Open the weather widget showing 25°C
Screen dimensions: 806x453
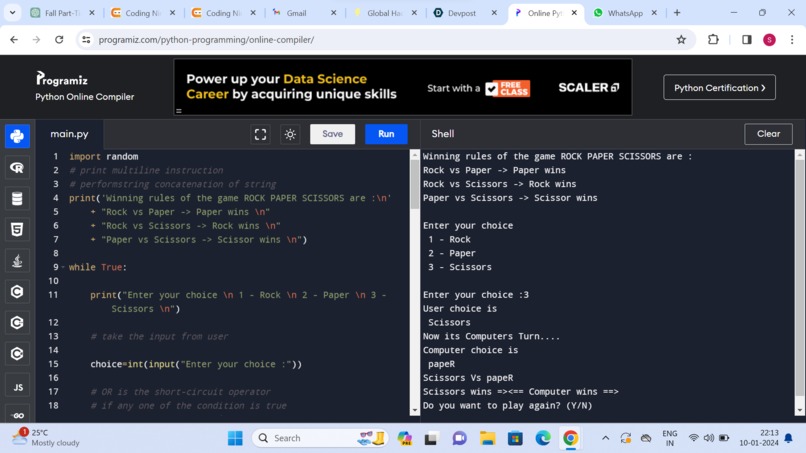[x=46, y=438]
